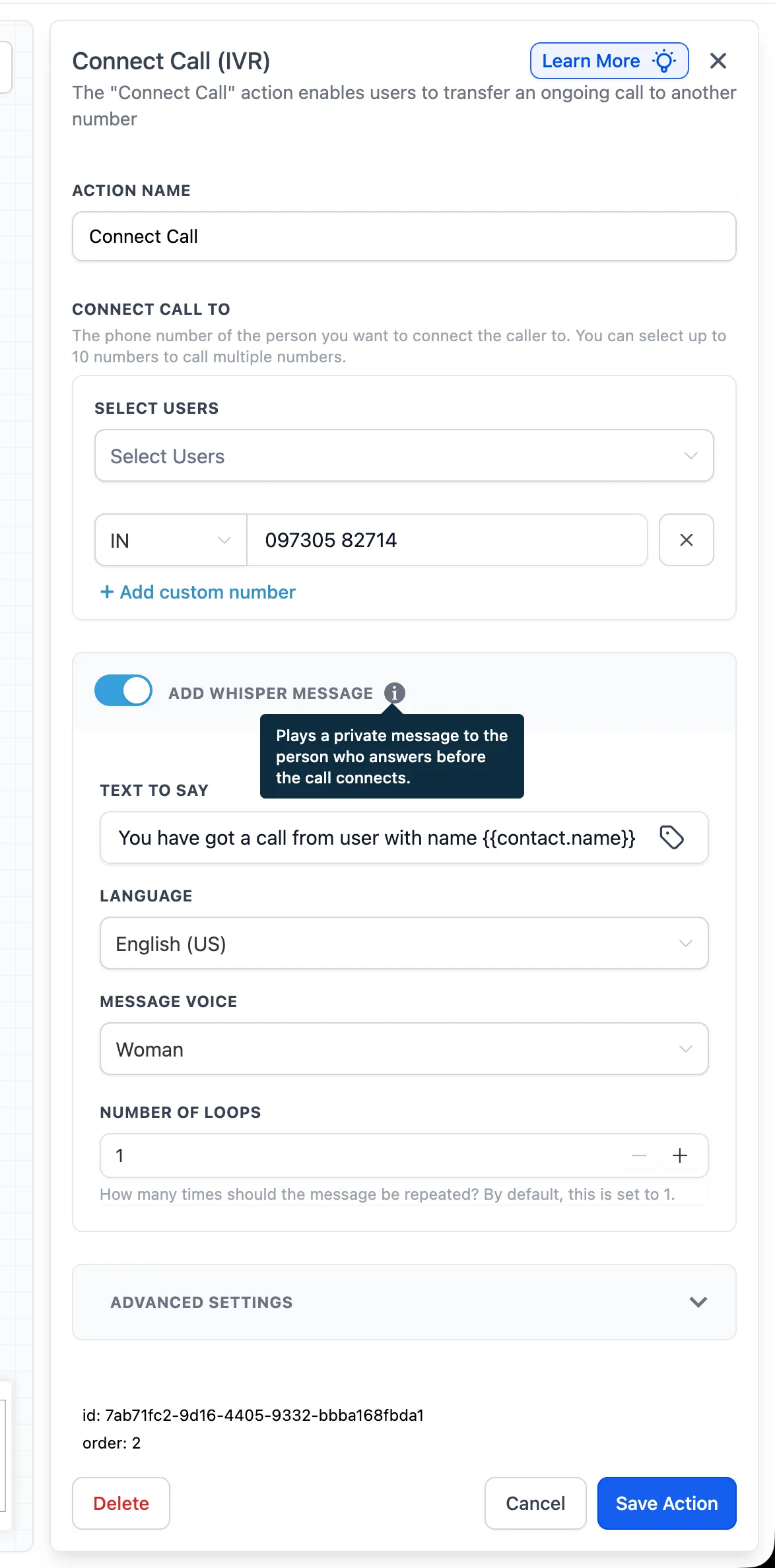Open the Language dropdown showing English (US)
775x1568 pixels.
(404, 944)
